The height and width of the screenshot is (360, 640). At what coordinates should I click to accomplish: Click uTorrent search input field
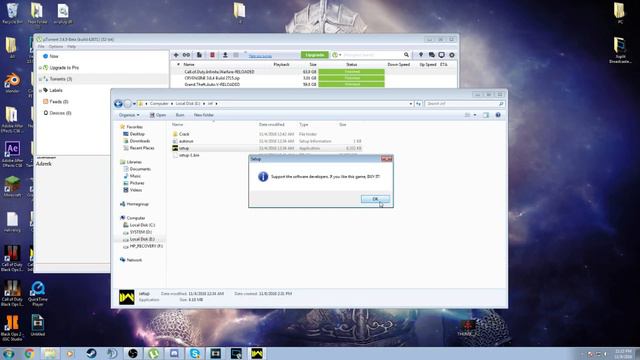click(x=372, y=55)
